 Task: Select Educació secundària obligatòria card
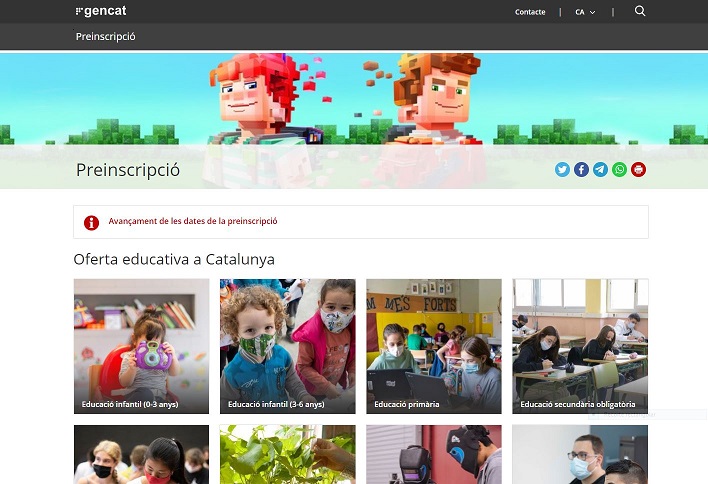coord(580,346)
